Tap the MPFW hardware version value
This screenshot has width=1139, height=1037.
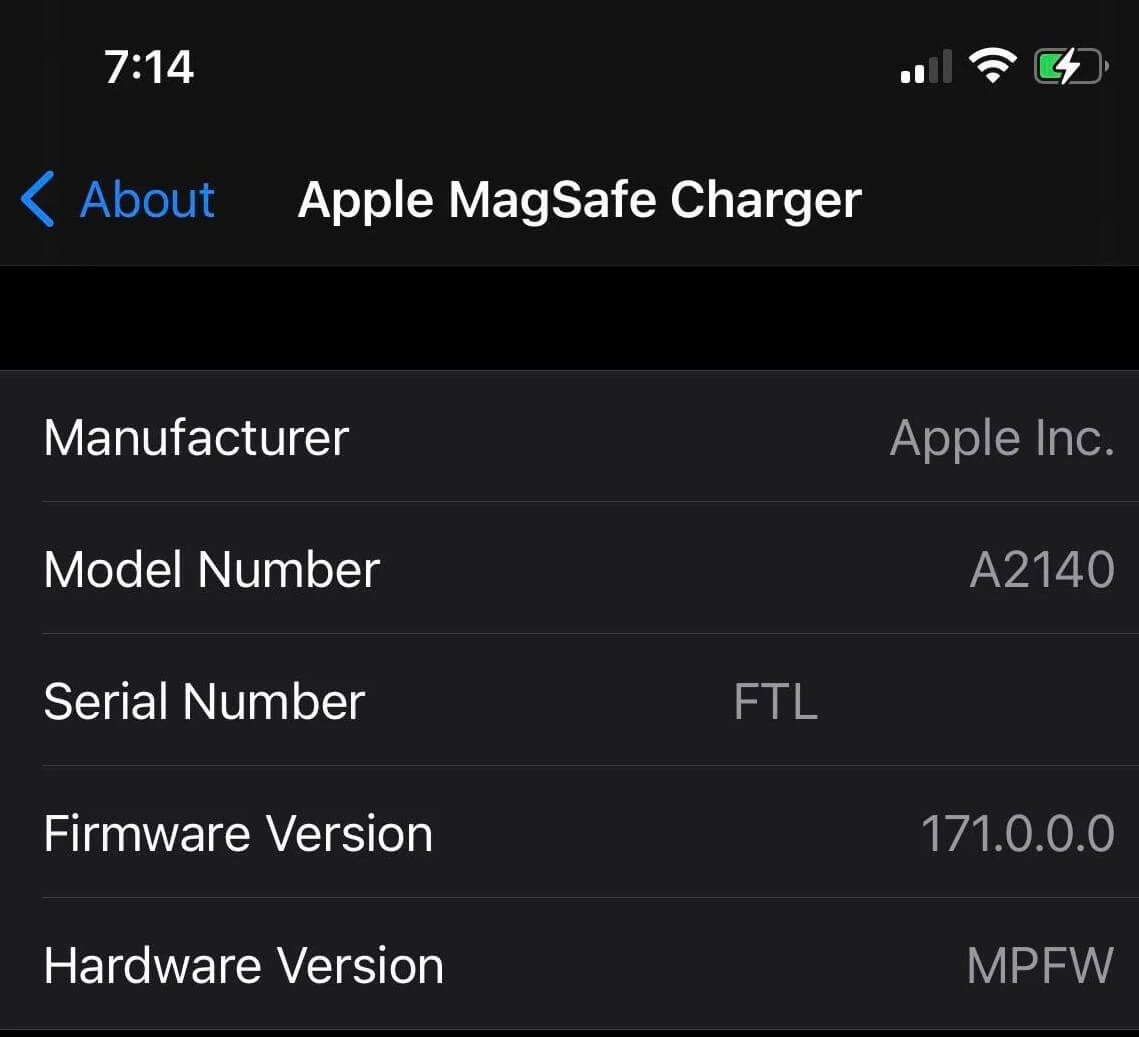pos(1040,965)
